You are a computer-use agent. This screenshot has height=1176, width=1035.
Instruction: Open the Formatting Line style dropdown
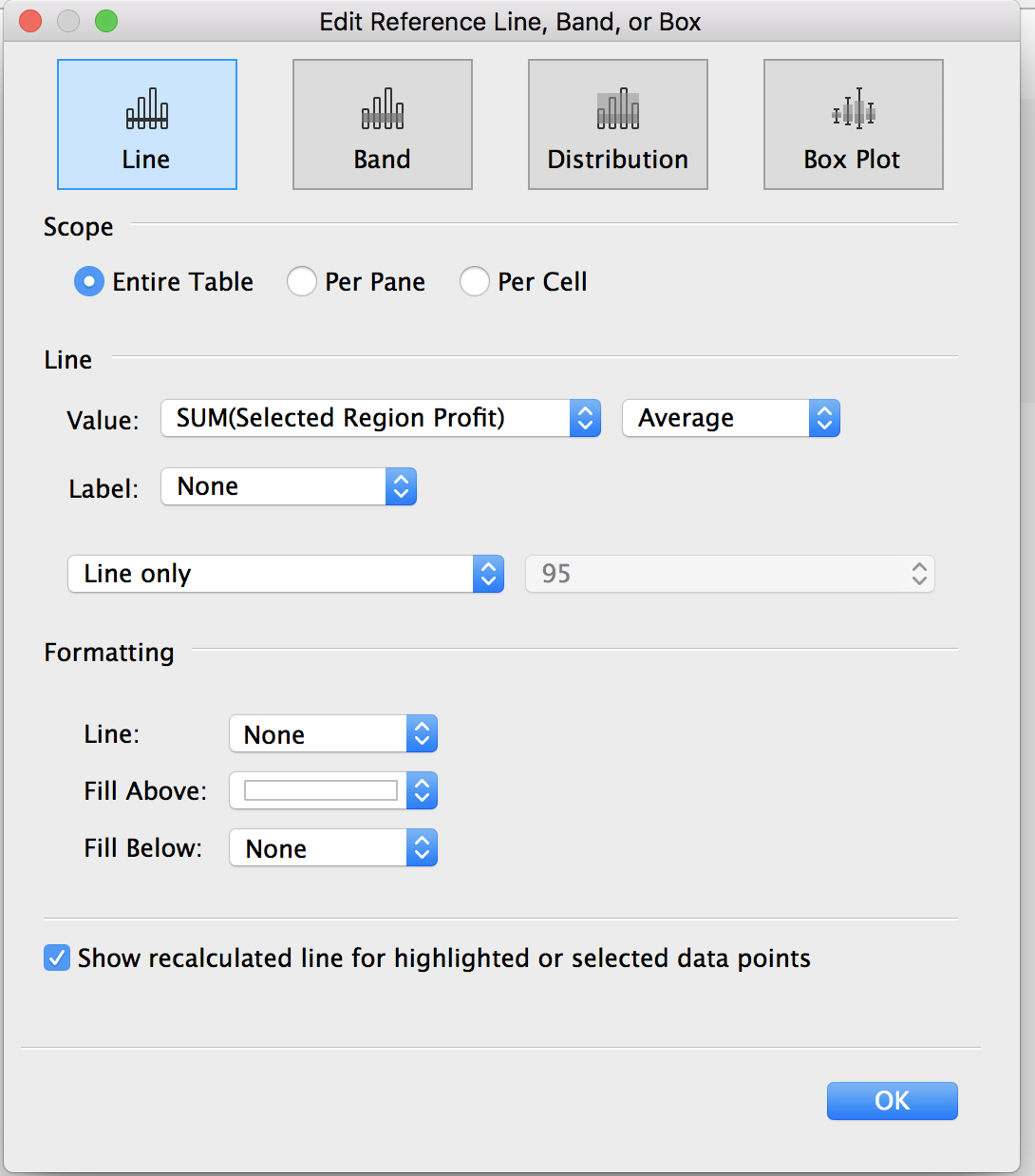[x=333, y=733]
